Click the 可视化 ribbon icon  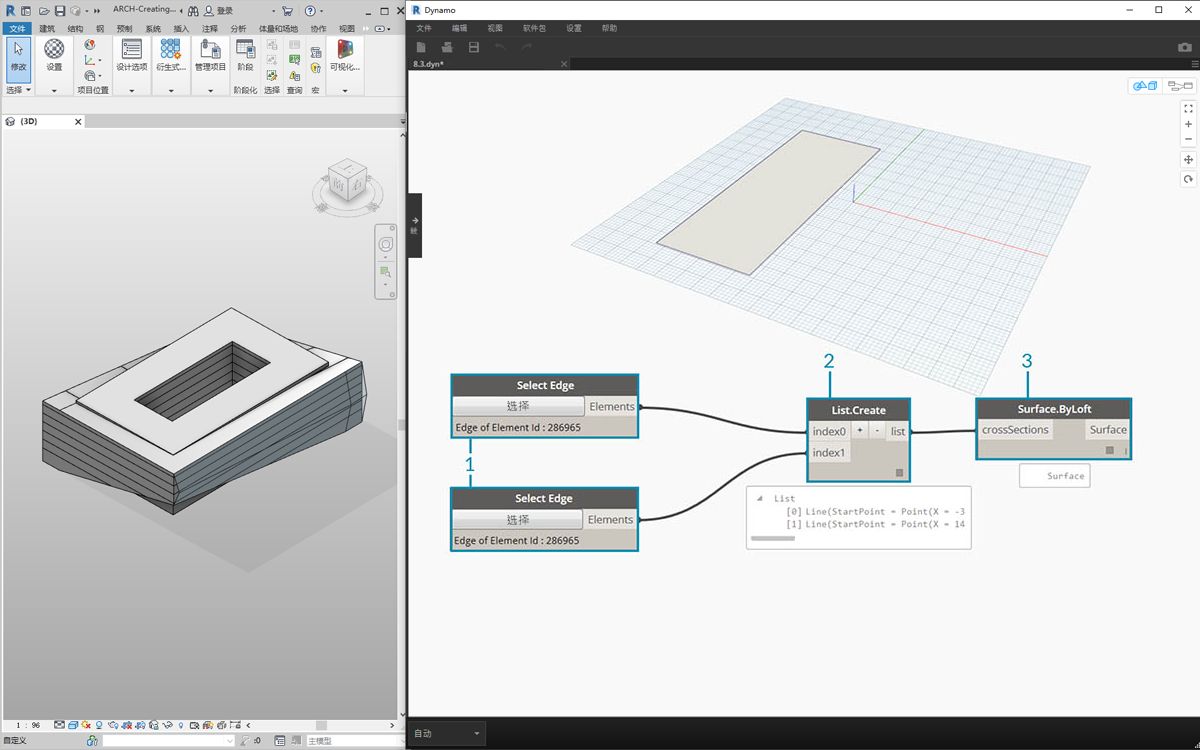click(345, 56)
